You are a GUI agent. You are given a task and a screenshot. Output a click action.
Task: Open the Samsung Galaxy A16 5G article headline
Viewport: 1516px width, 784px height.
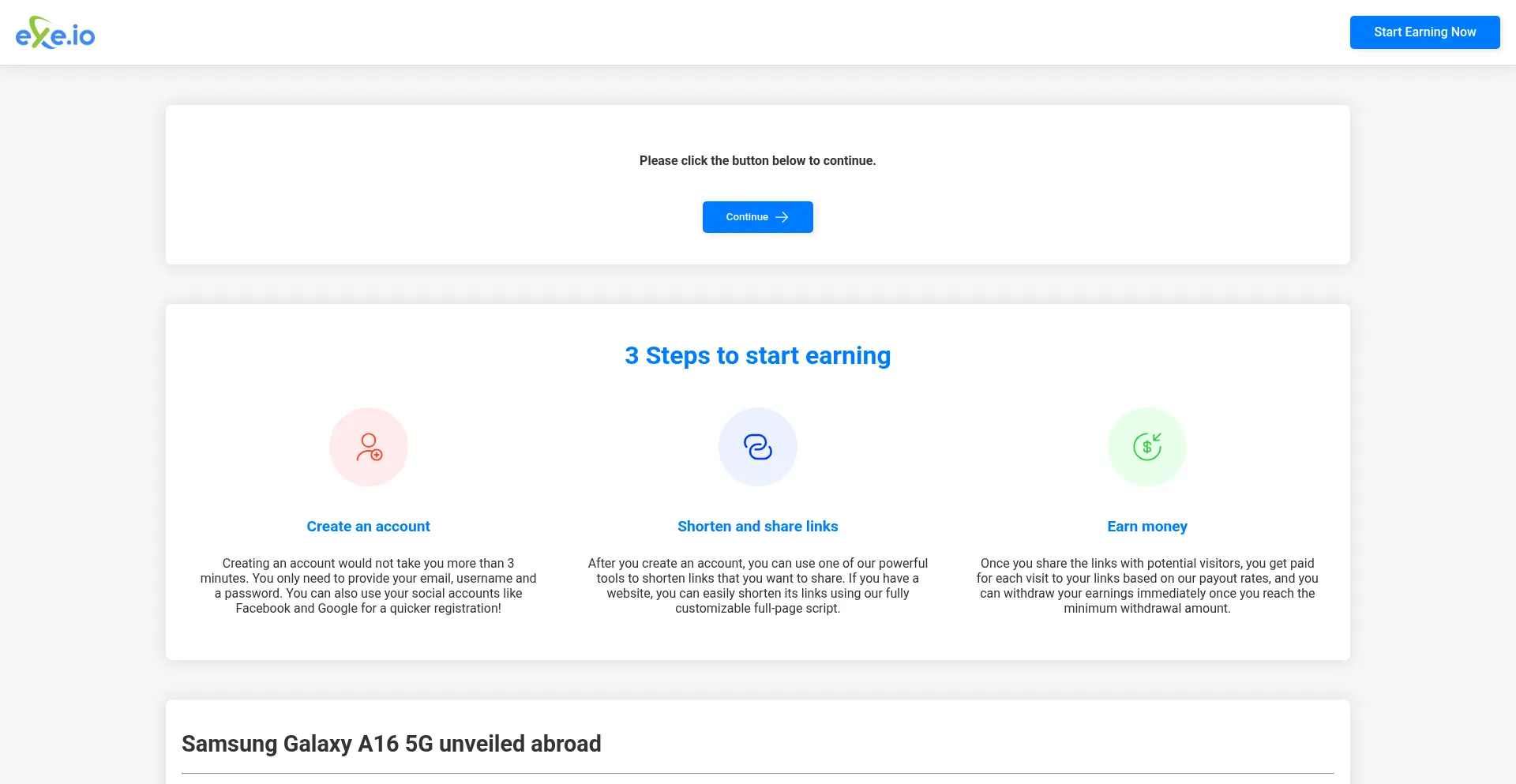coord(391,744)
